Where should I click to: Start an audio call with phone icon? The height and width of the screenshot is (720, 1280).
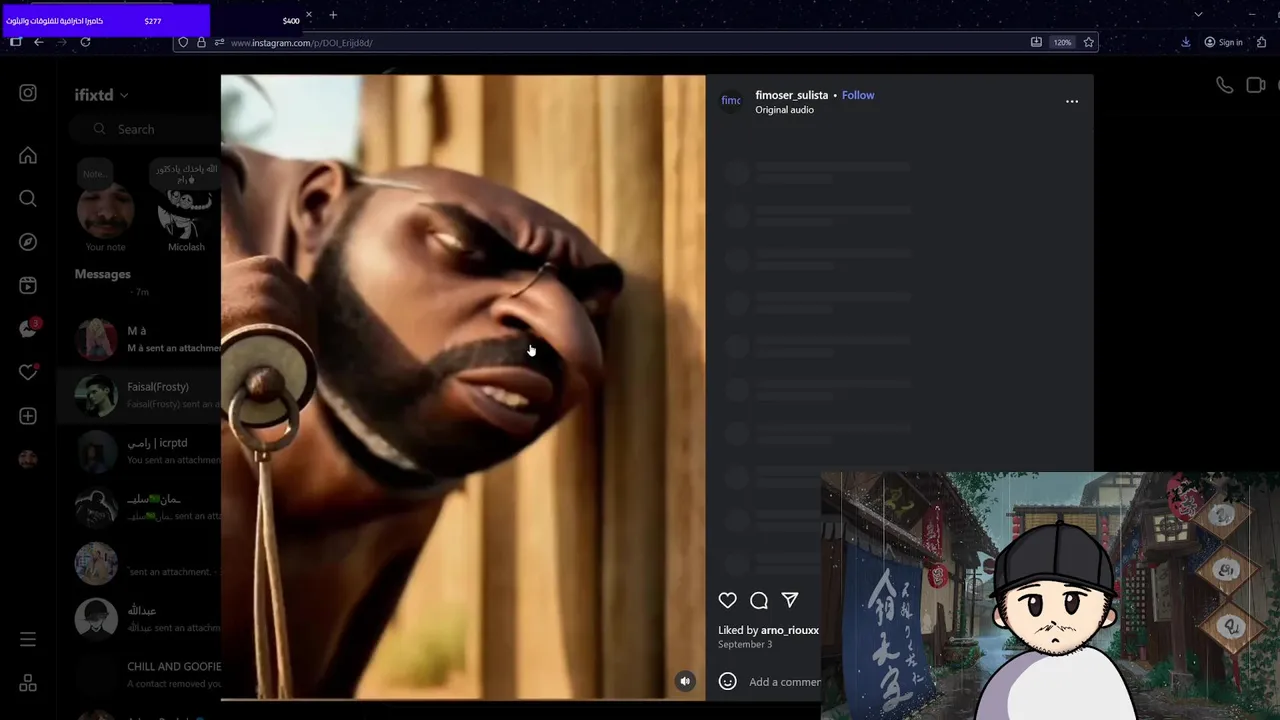pyautogui.click(x=1224, y=86)
